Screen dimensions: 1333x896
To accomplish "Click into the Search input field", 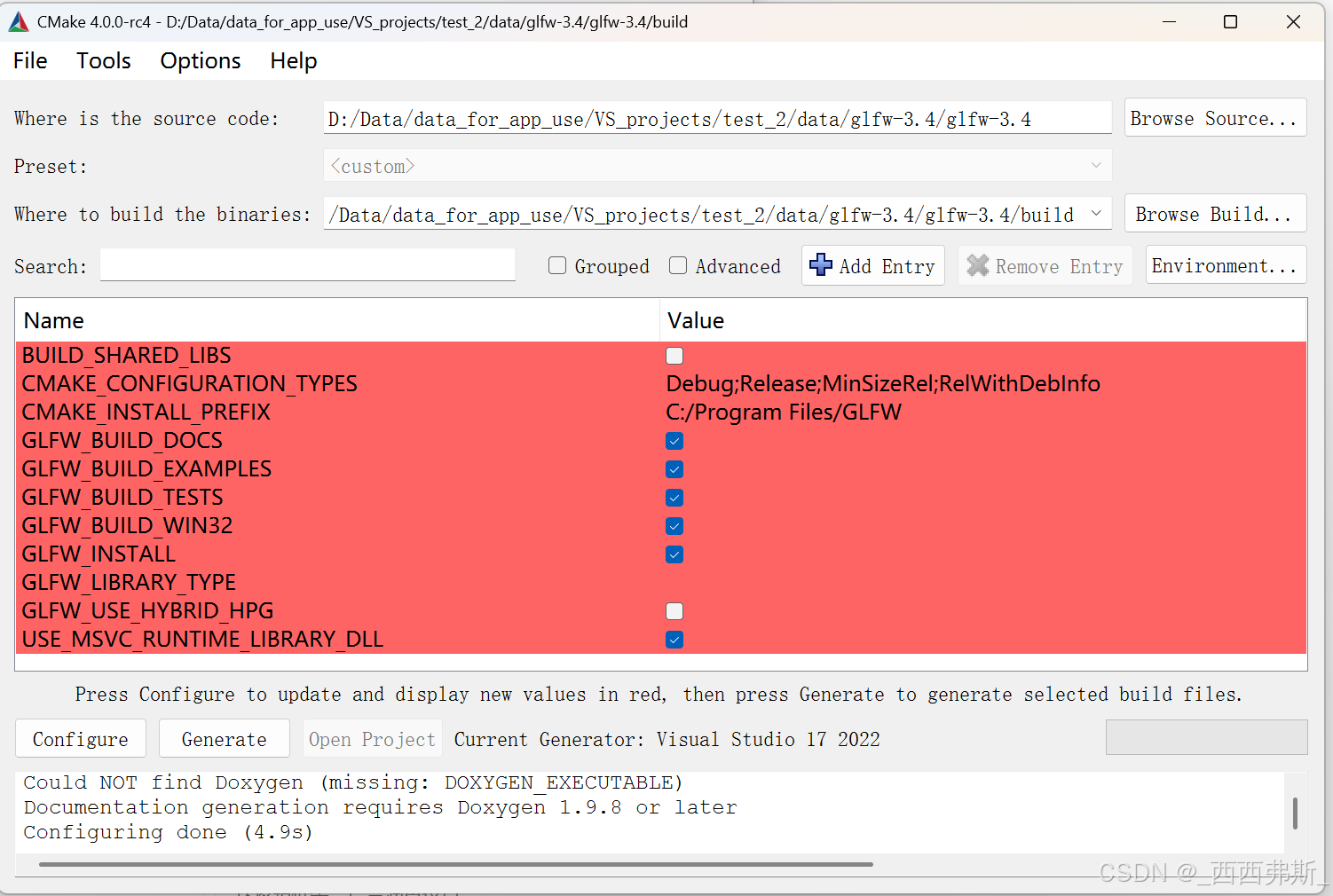I will pyautogui.click(x=307, y=265).
